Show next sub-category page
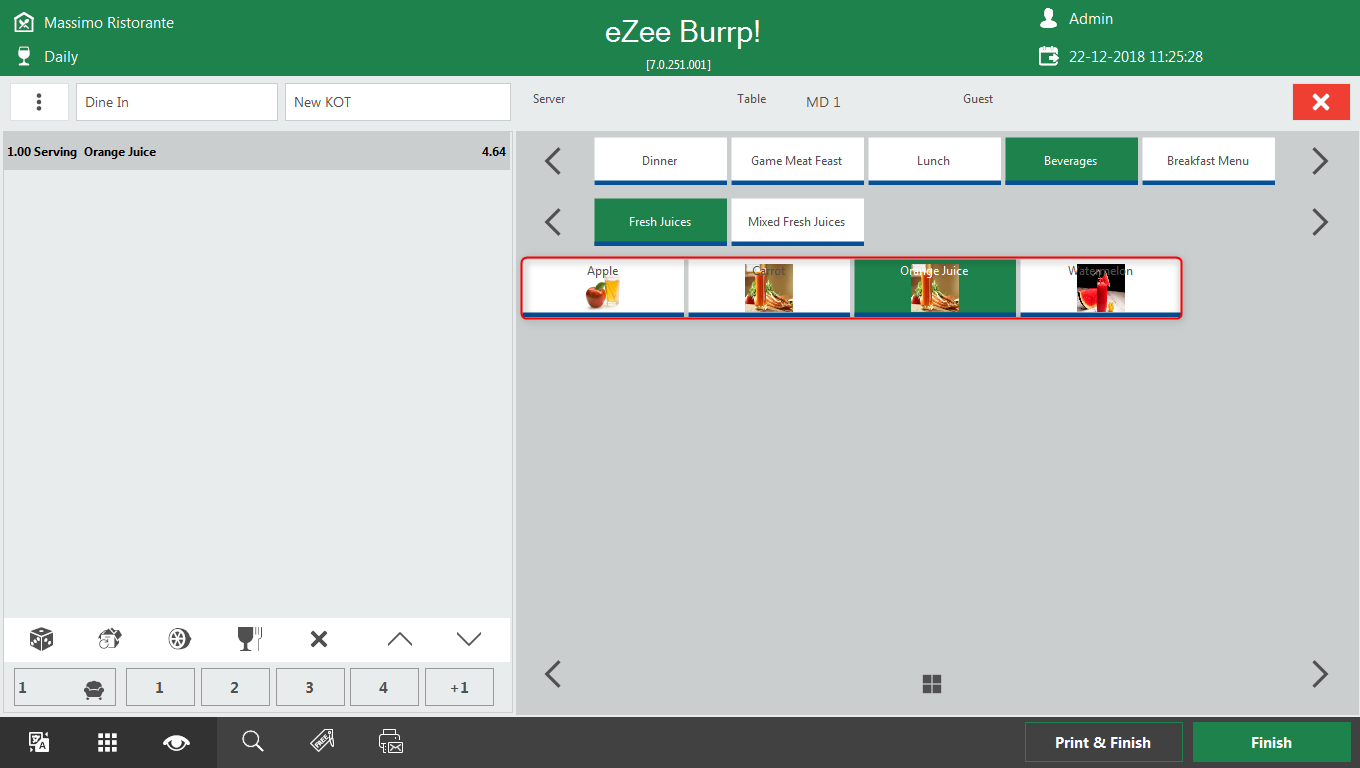This screenshot has height=768, width=1360. [1320, 222]
